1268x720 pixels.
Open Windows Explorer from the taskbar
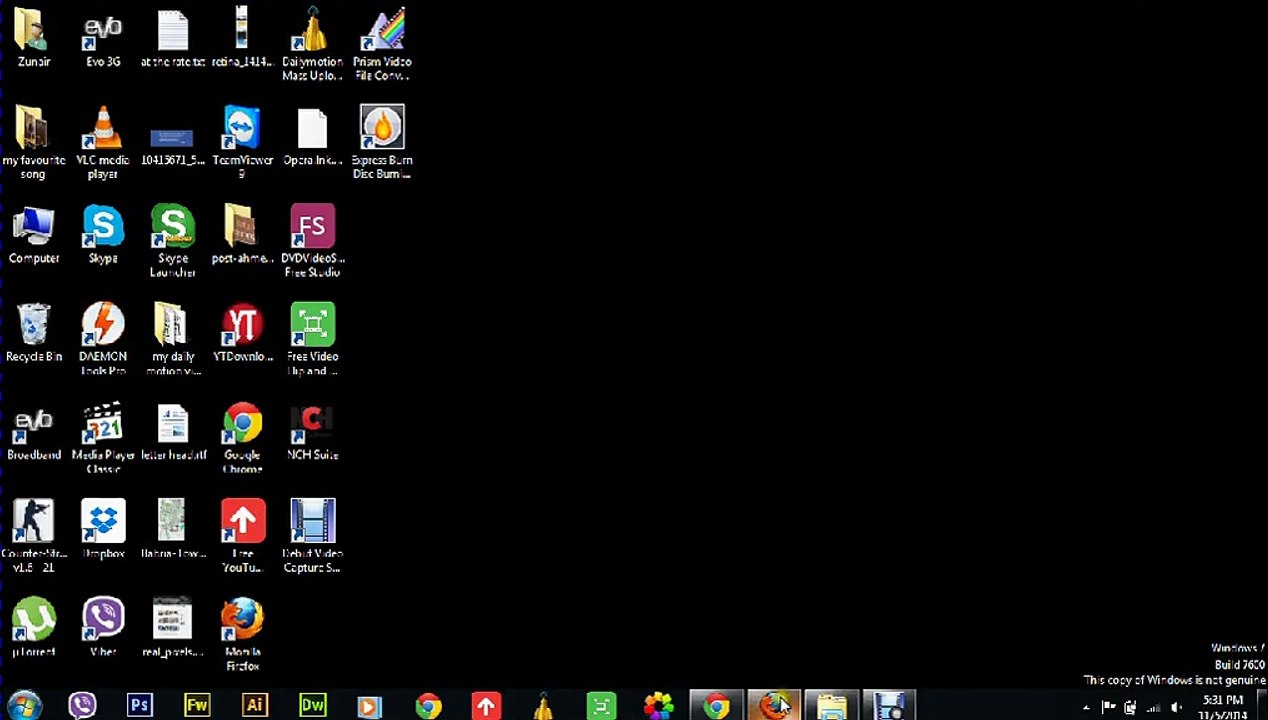tap(832, 706)
